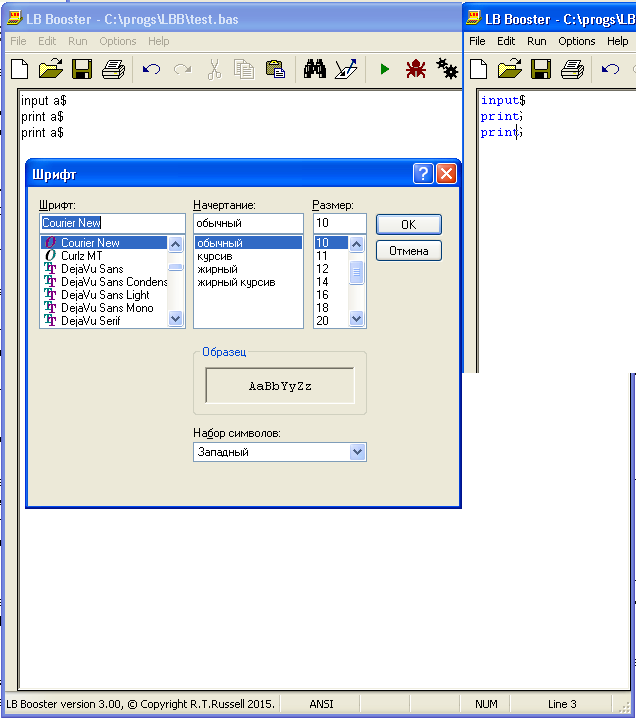This screenshot has width=636, height=721.
Task: Click size list scroll down arrow
Action: coord(356,318)
